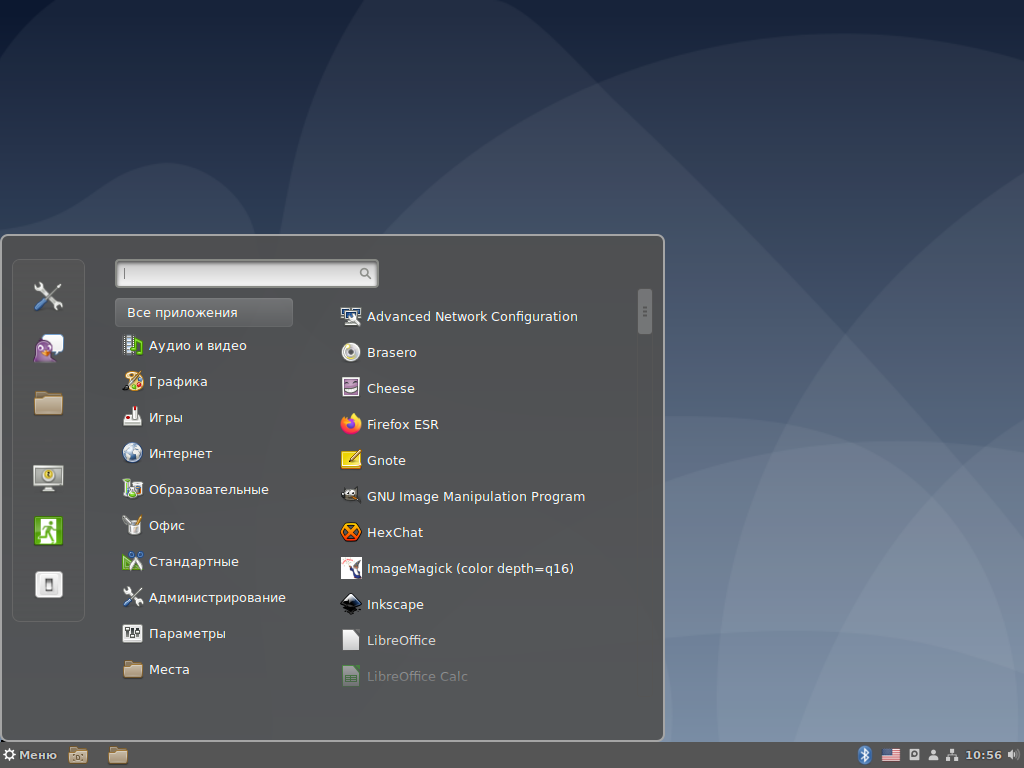The width and height of the screenshot is (1024, 768).
Task: Click the text Gnote
Action: tap(387, 460)
